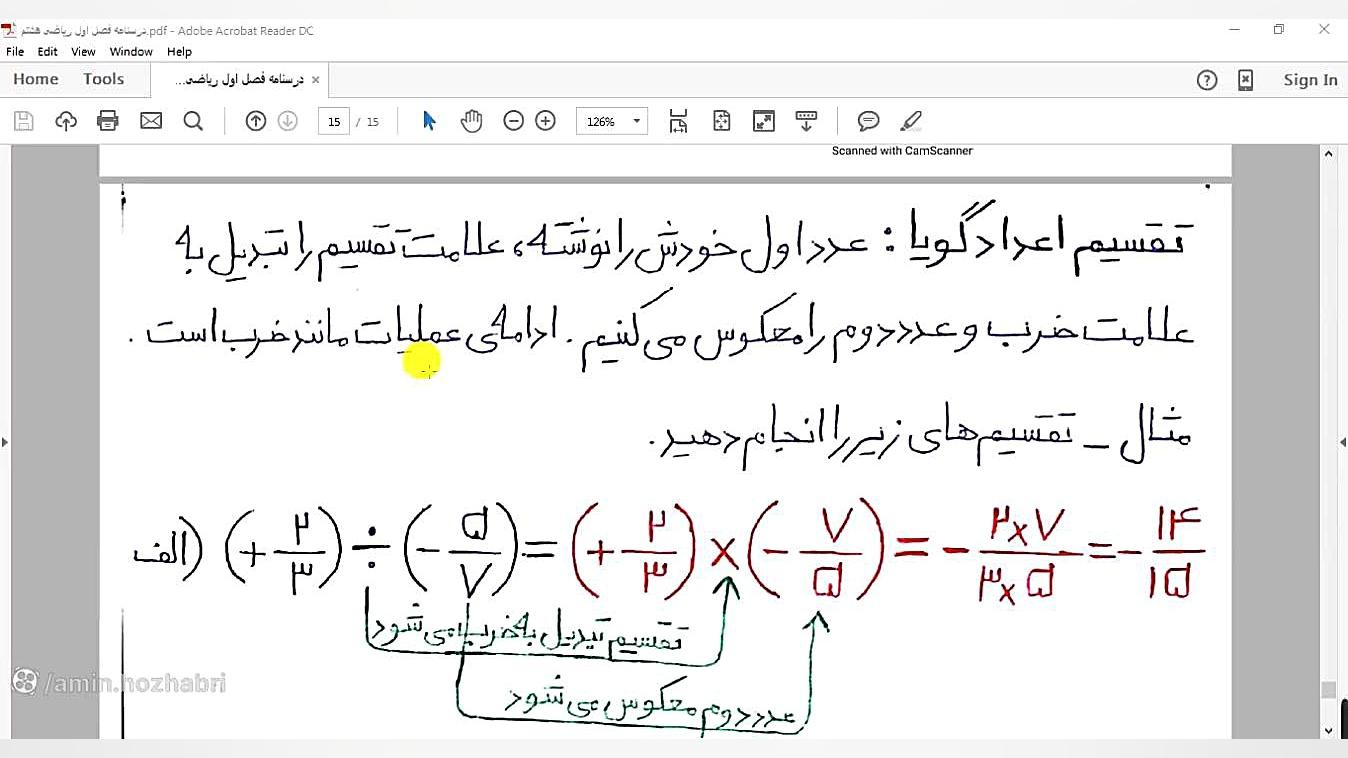Screen dimensions: 1348x758
Task: Zoom in with plus button
Action: coord(546,121)
